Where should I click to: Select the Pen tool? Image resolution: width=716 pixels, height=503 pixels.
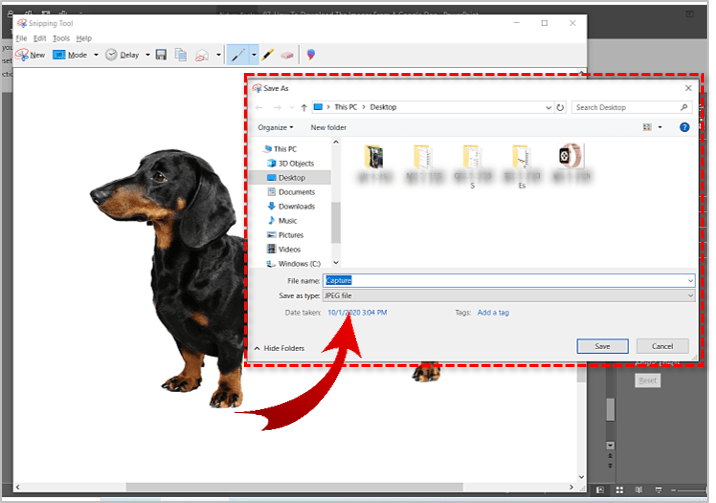pyautogui.click(x=238, y=55)
